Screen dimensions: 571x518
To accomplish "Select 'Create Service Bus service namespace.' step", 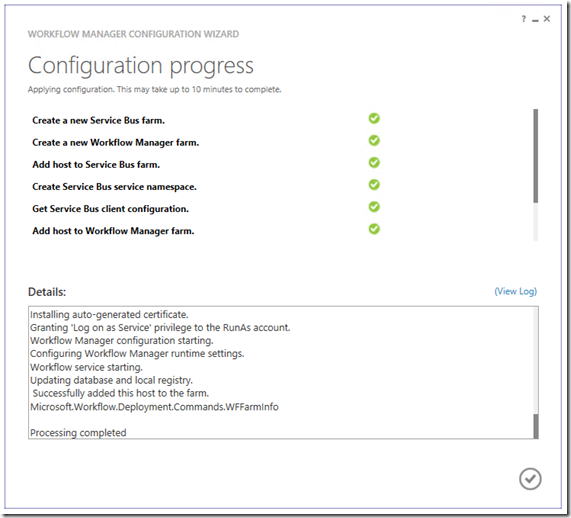I will click(114, 187).
